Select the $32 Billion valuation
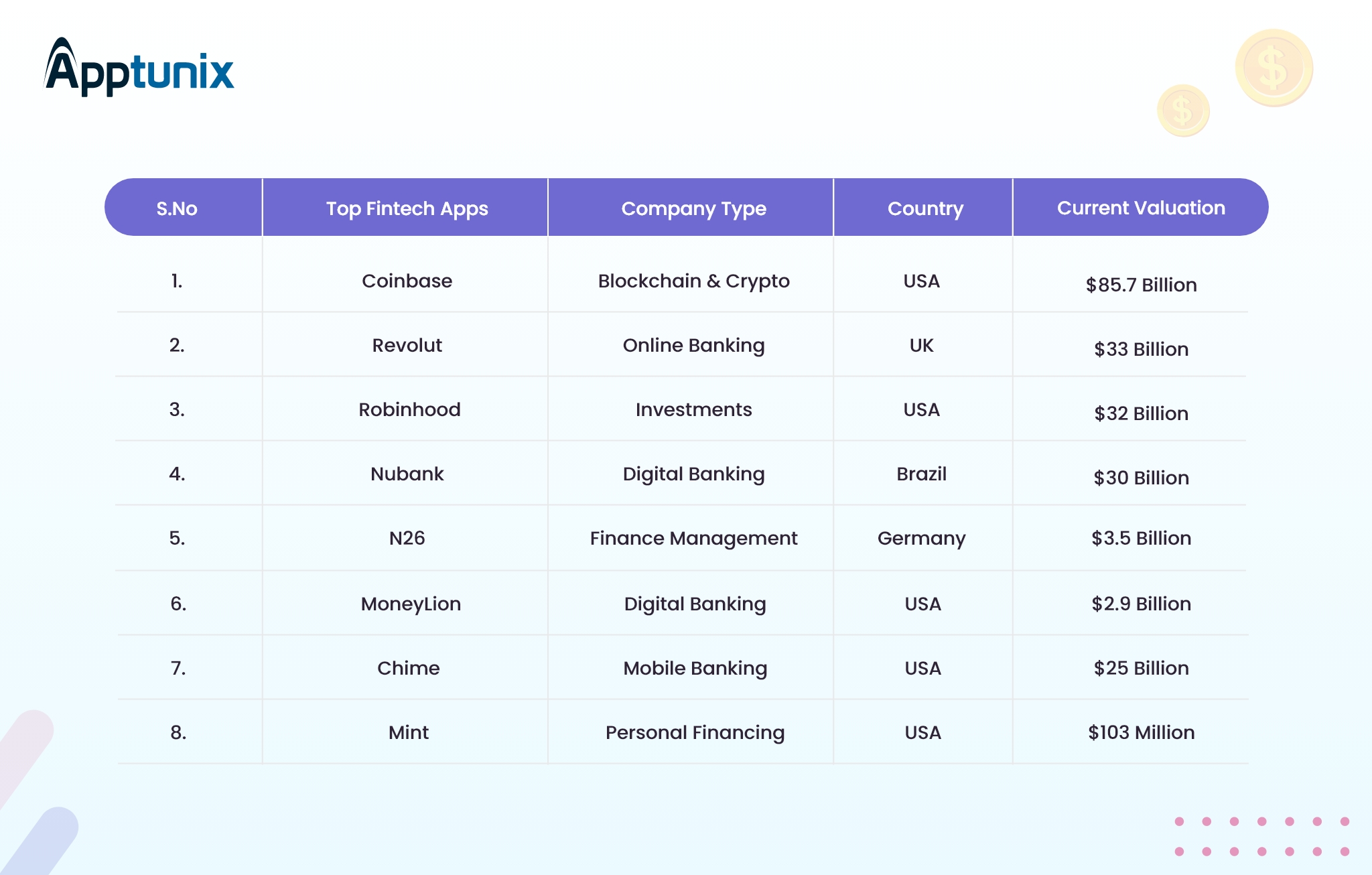1372x875 pixels. [1141, 413]
